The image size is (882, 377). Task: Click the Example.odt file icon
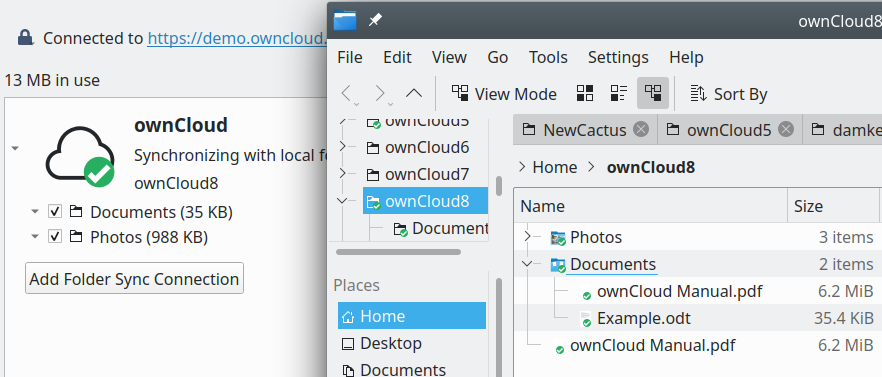pos(586,319)
